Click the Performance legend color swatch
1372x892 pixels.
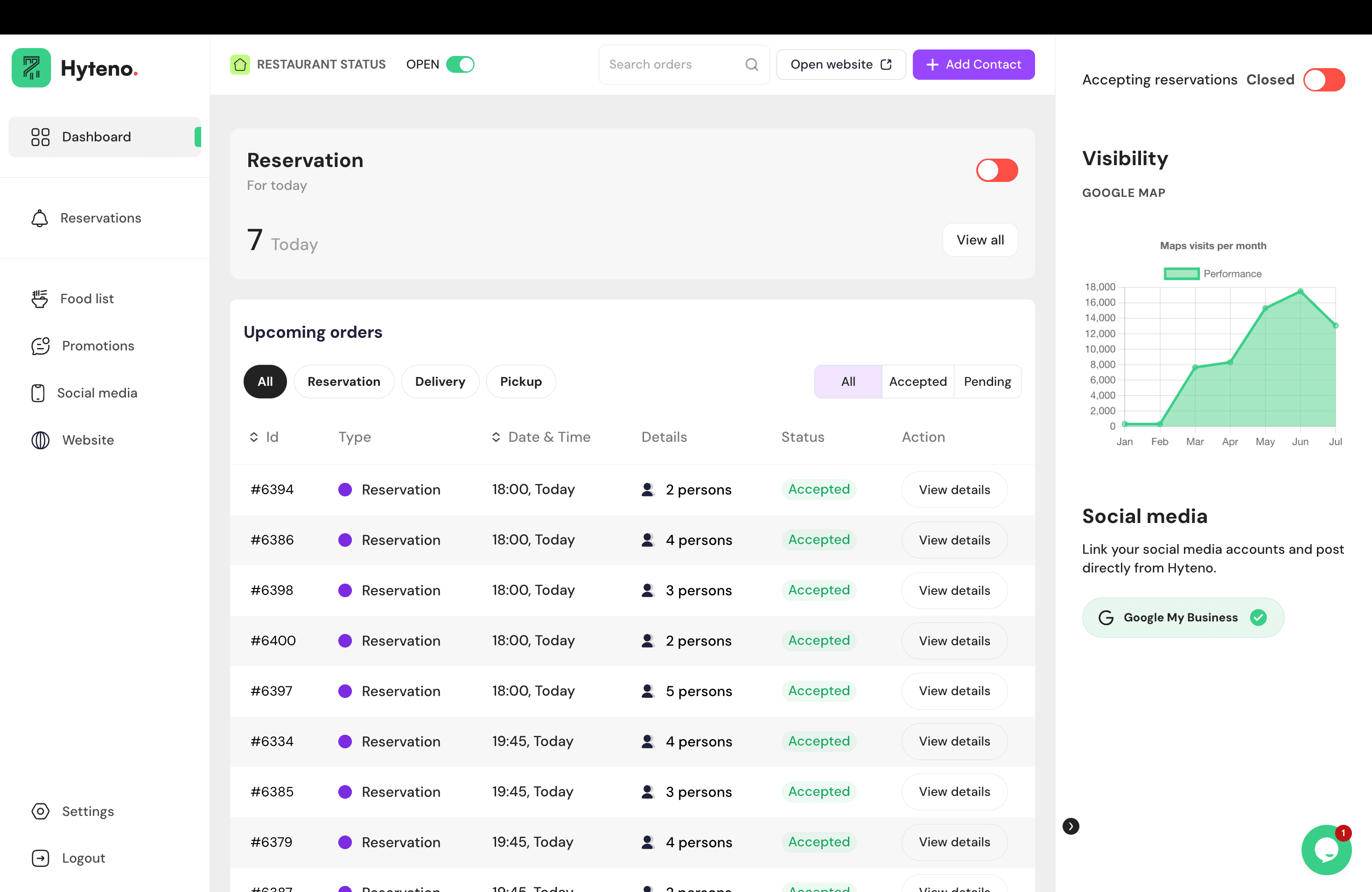tap(1181, 274)
